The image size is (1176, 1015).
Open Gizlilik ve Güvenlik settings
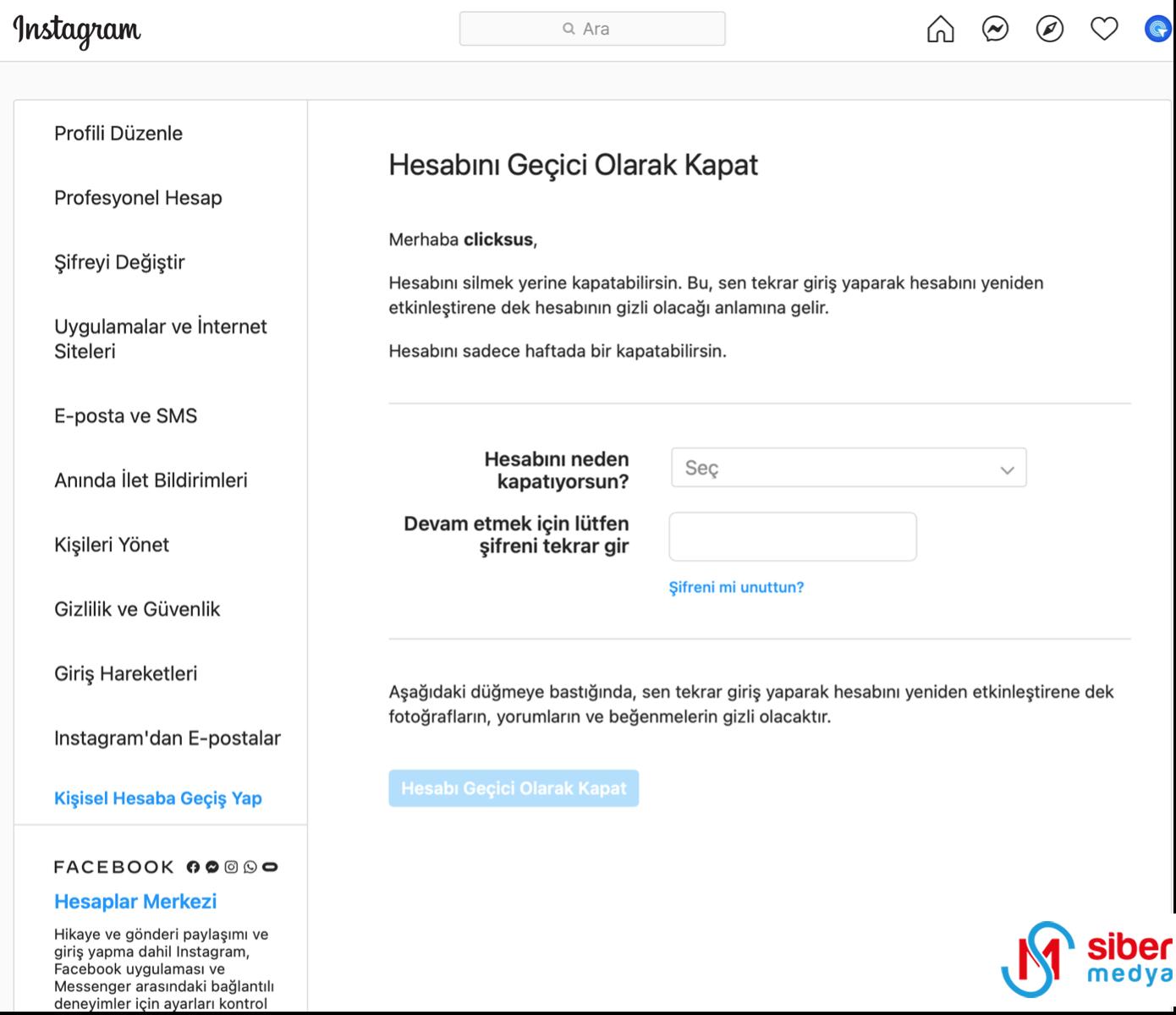137,609
